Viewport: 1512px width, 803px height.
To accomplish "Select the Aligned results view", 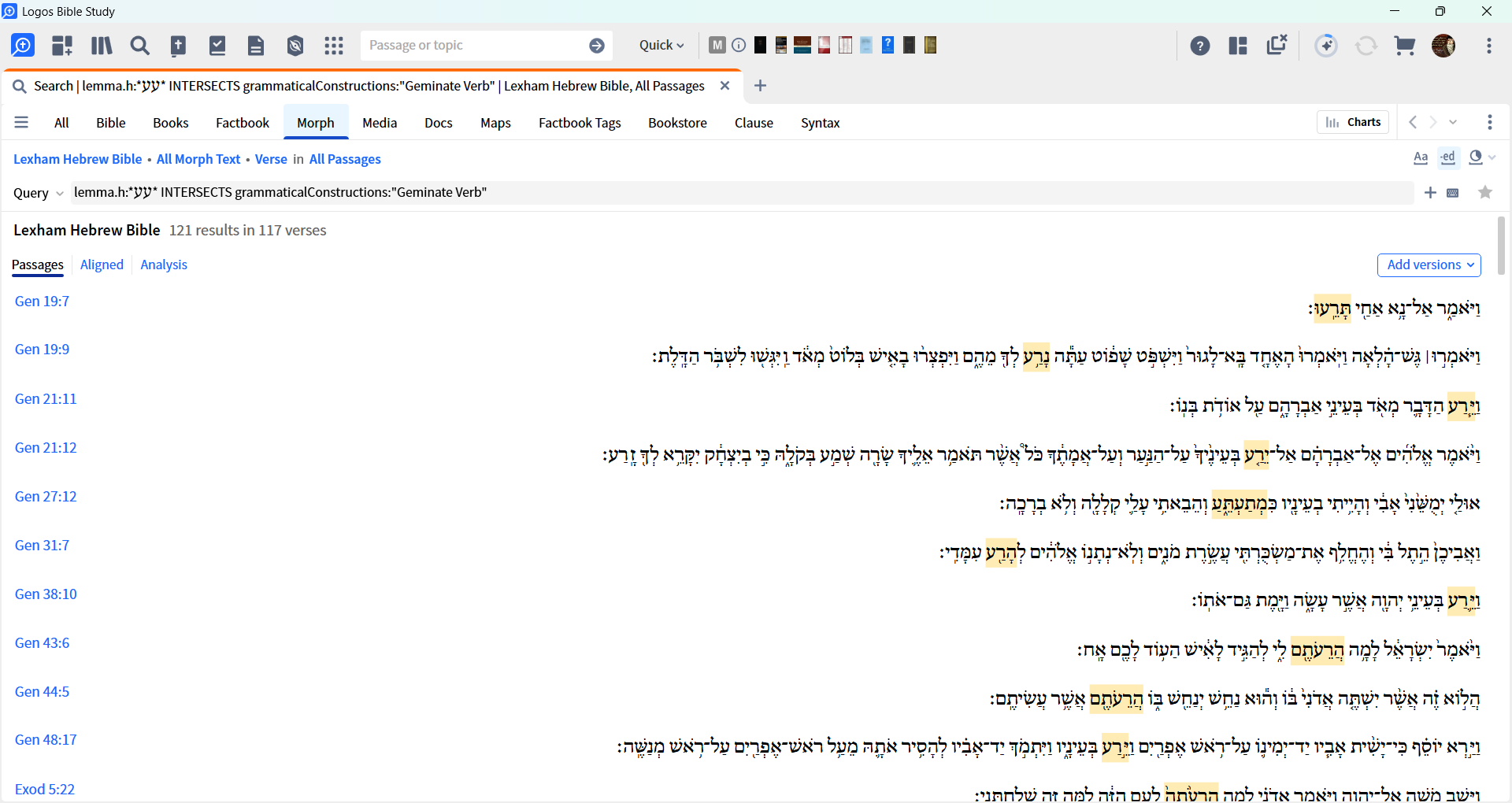I will click(x=102, y=265).
